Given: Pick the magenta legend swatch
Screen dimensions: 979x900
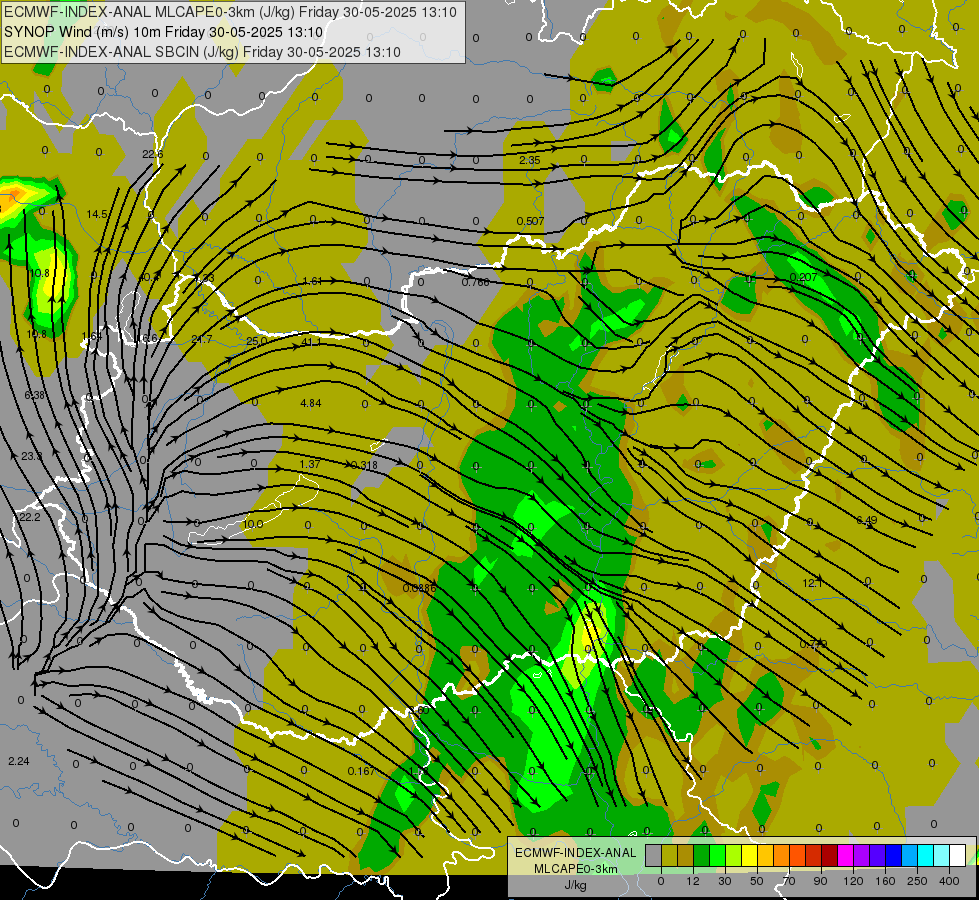Looking at the screenshot, I should (x=846, y=856).
